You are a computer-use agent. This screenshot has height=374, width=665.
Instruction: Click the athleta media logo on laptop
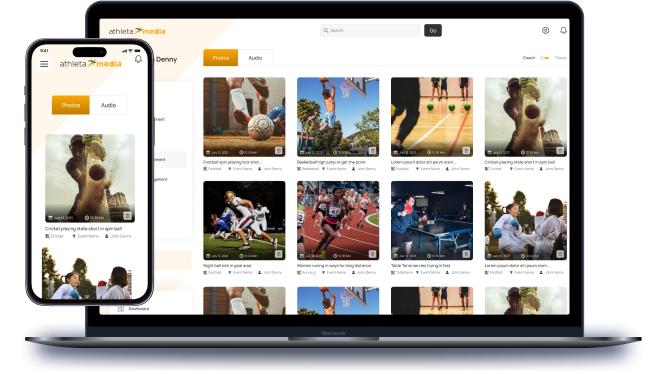pos(137,31)
